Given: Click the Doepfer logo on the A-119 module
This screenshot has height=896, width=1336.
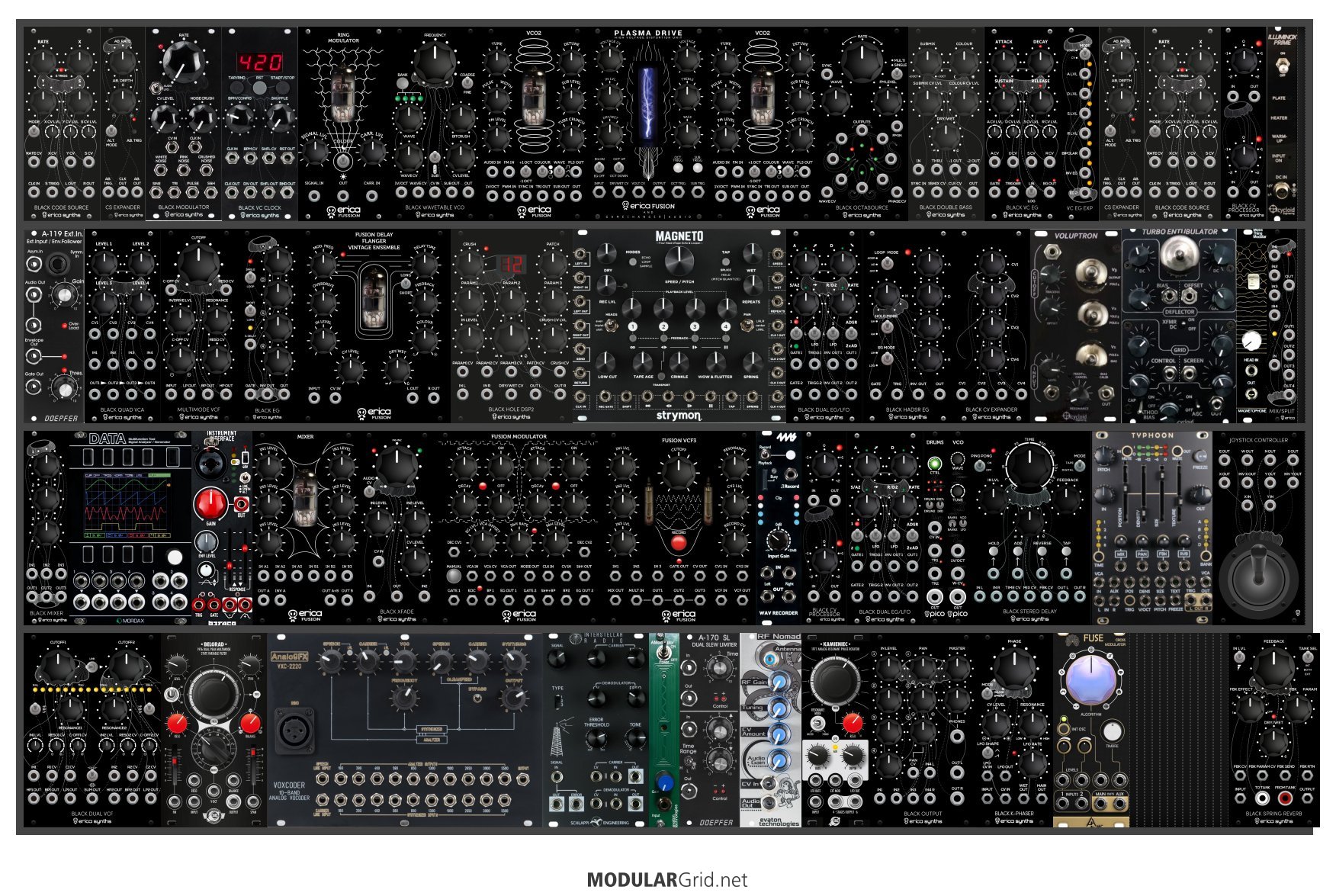Looking at the screenshot, I should coord(61,418).
